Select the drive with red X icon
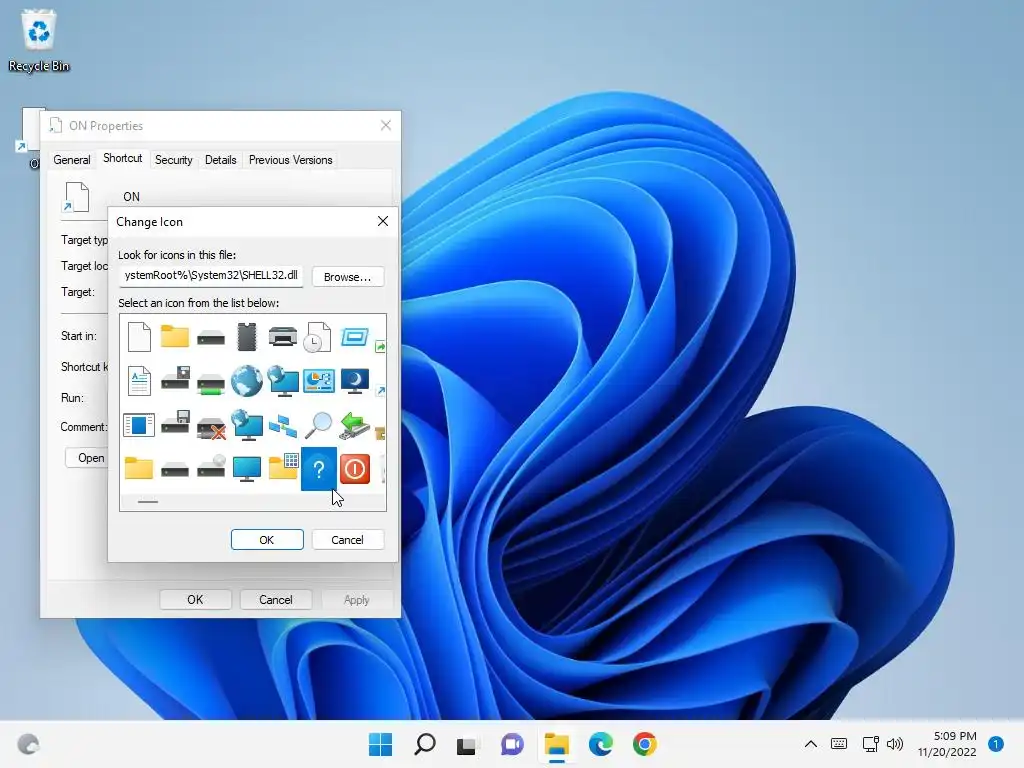The height and width of the screenshot is (768, 1024). (x=211, y=428)
